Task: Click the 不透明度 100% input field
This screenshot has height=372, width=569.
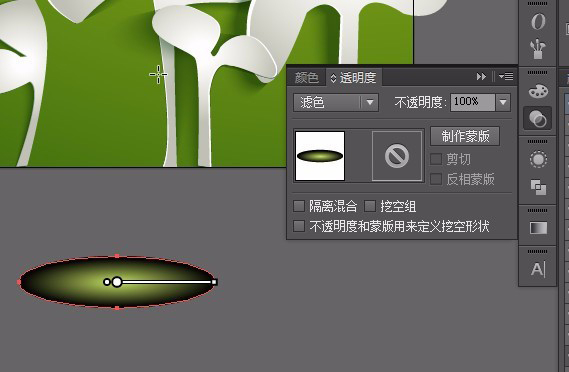Action: (x=472, y=102)
